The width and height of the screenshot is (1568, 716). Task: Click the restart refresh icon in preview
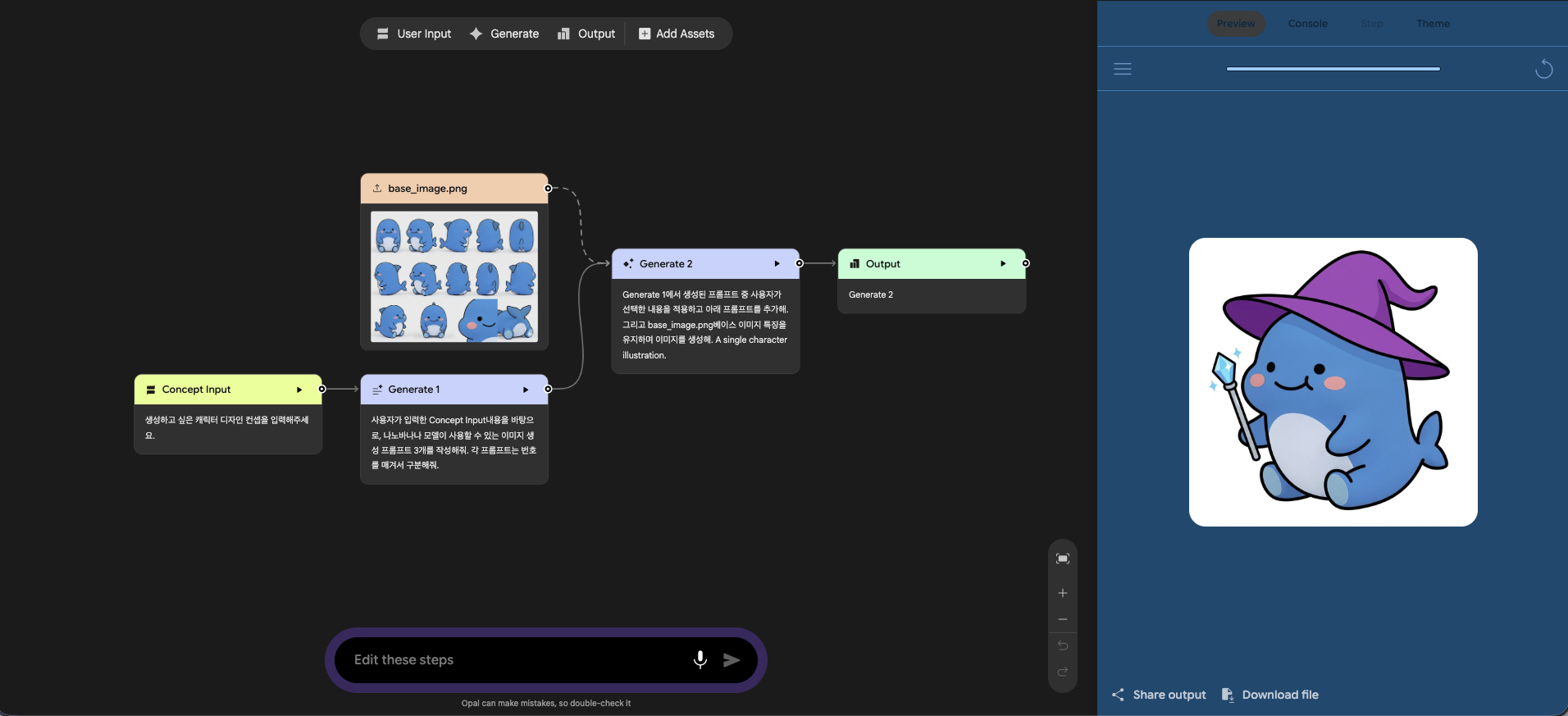(1543, 69)
